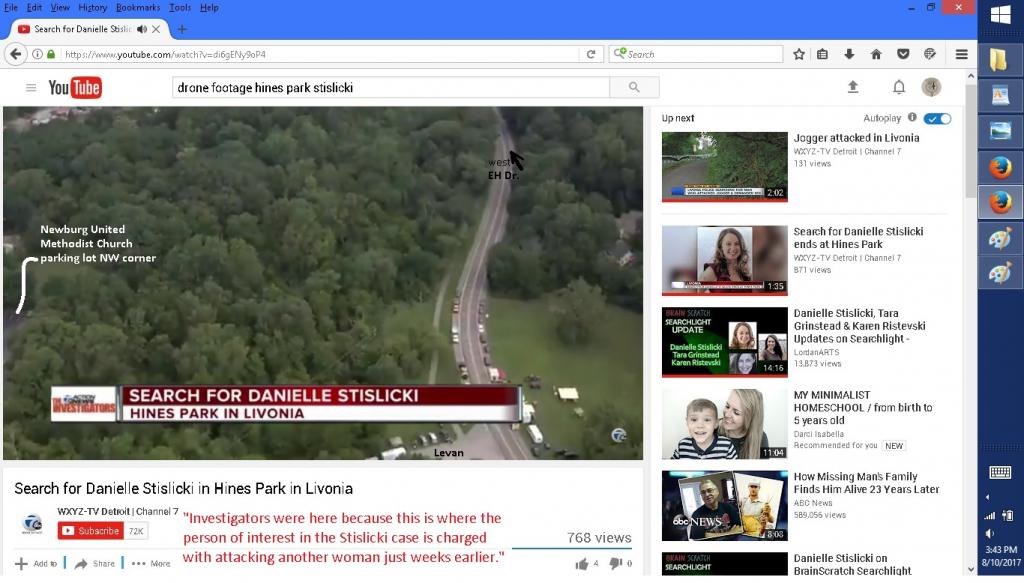Click the YouTube search input field
Screen dimensions: 1024x583
(390, 87)
